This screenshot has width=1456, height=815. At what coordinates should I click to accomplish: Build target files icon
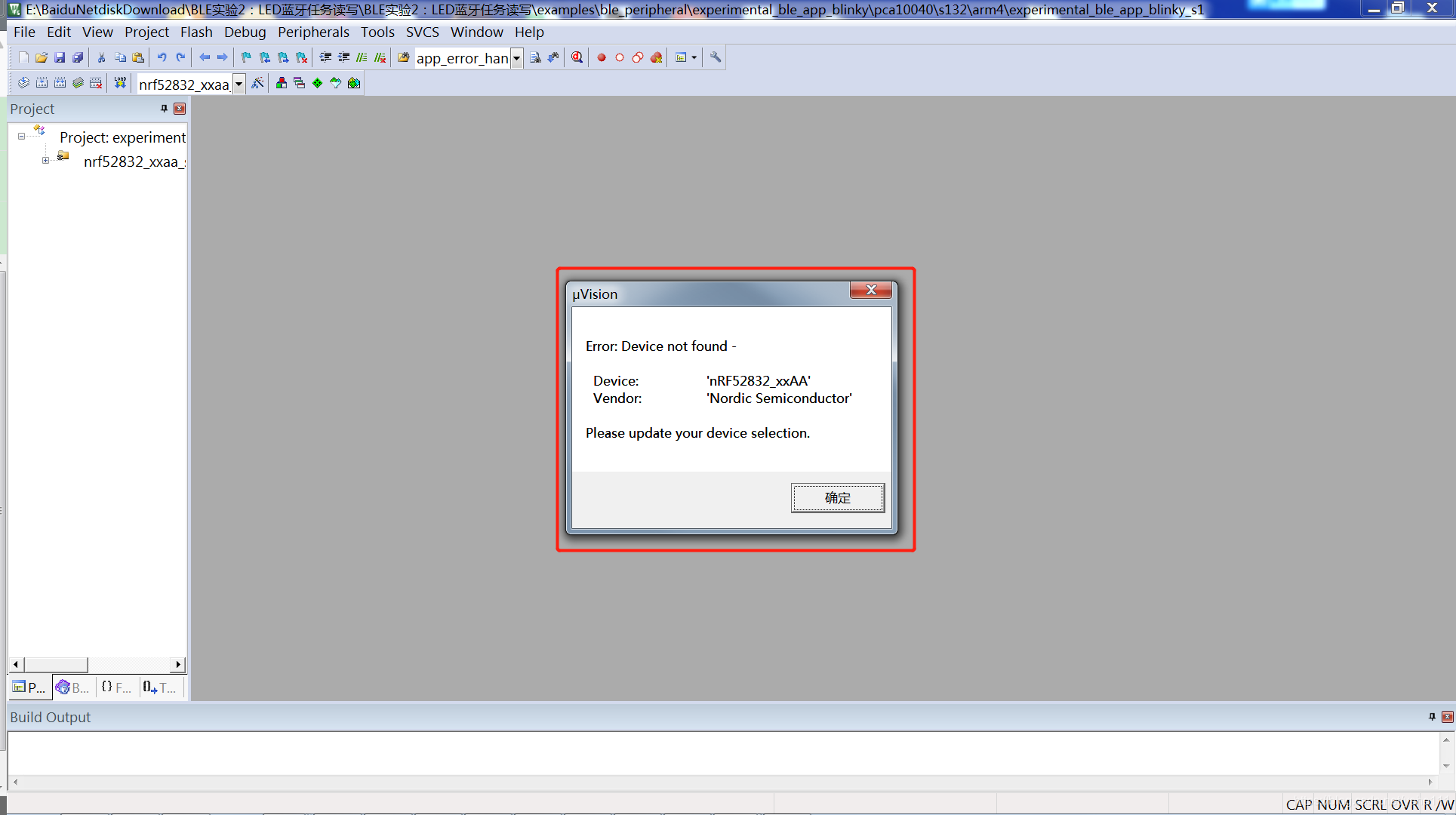pyautogui.click(x=42, y=83)
